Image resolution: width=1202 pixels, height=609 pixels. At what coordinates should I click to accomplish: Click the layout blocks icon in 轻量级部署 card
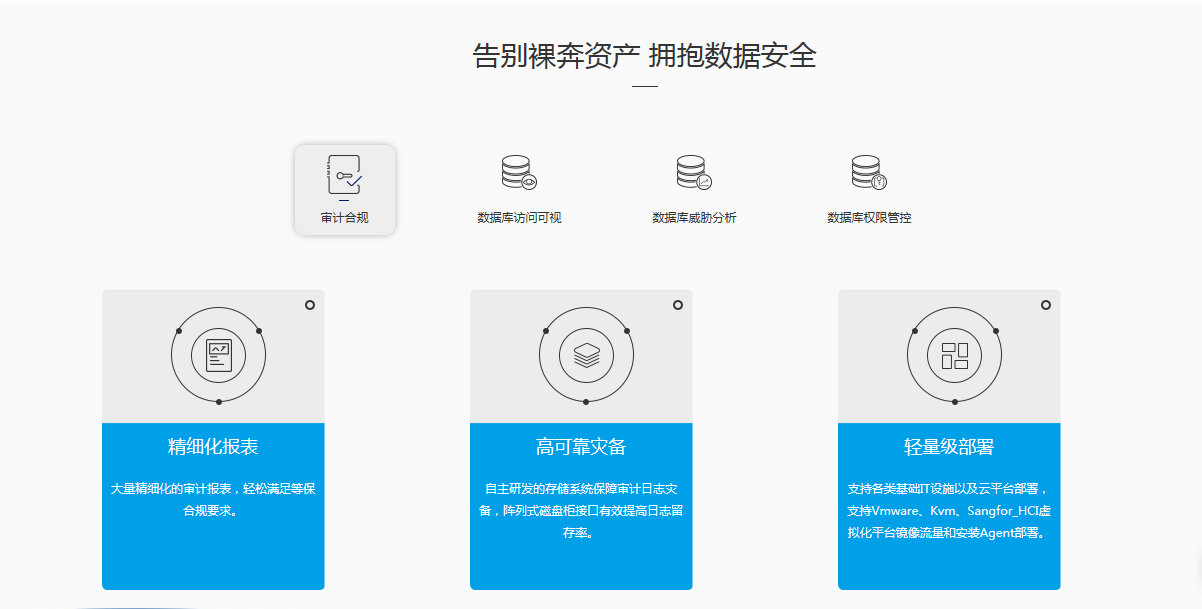tap(955, 356)
